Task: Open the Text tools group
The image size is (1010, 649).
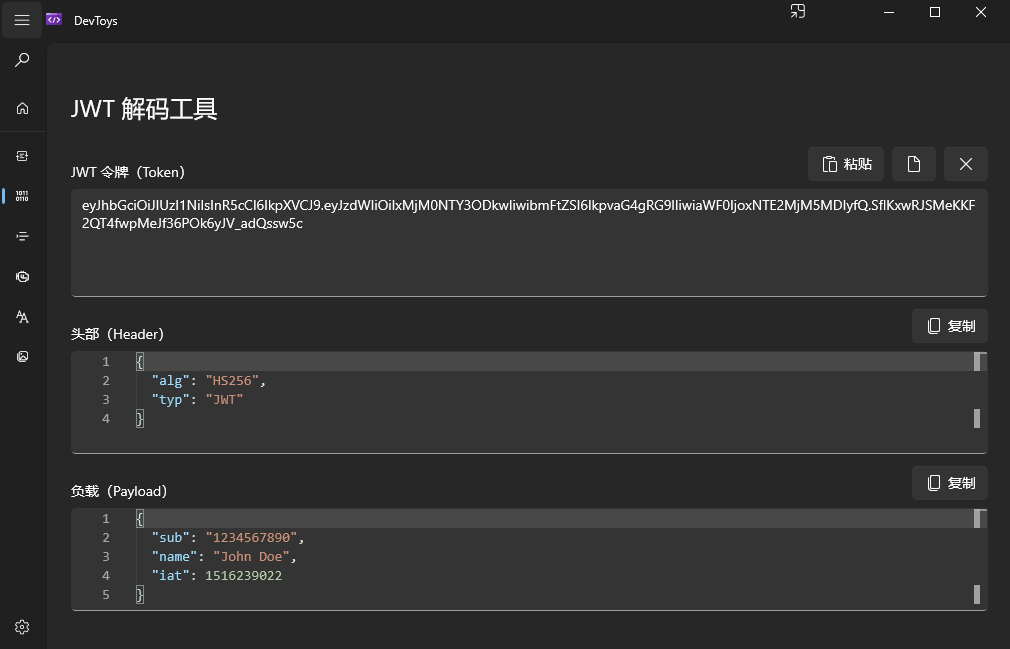Action: [22, 316]
